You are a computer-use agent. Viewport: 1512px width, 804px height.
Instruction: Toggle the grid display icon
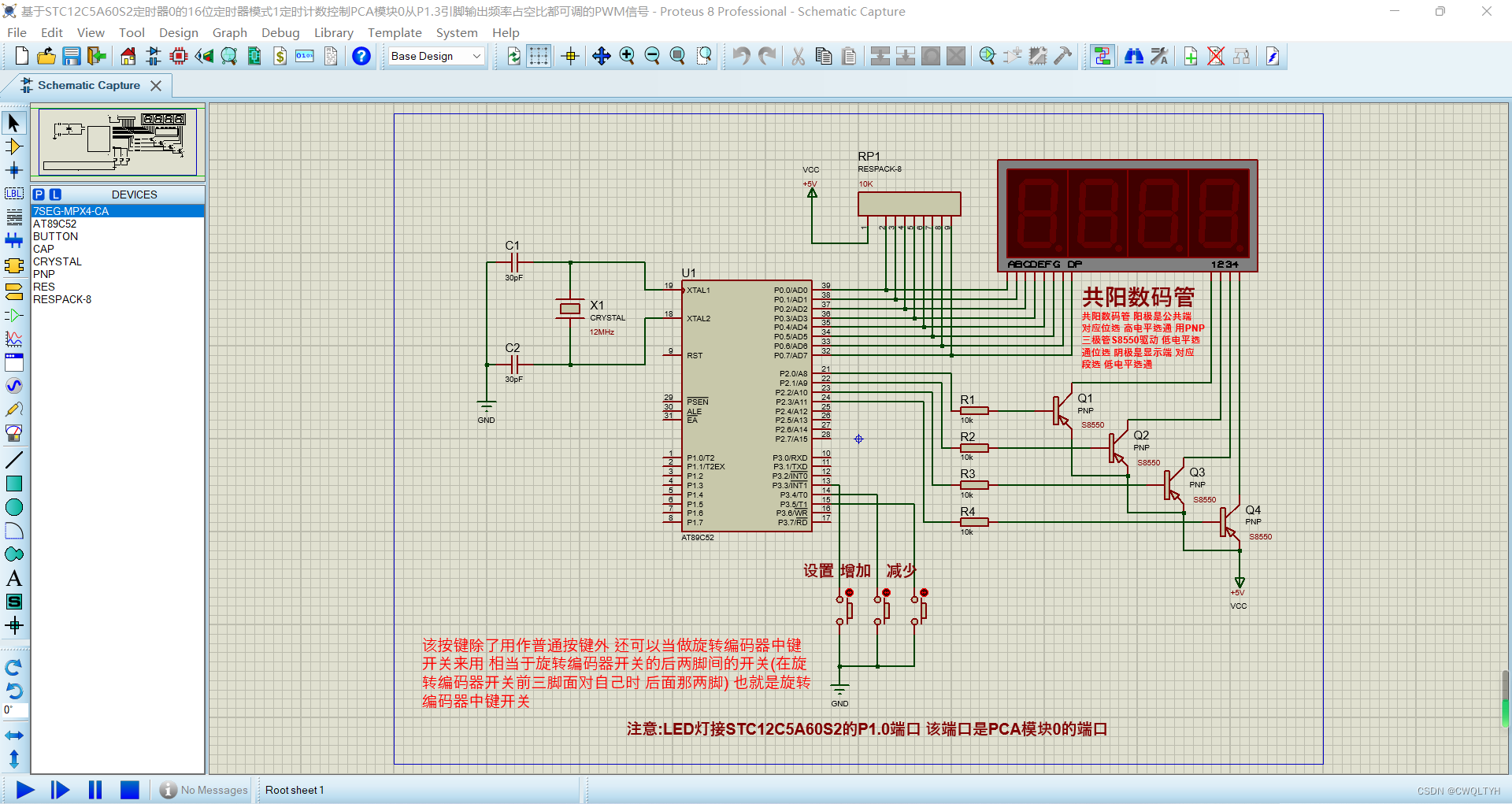click(539, 56)
